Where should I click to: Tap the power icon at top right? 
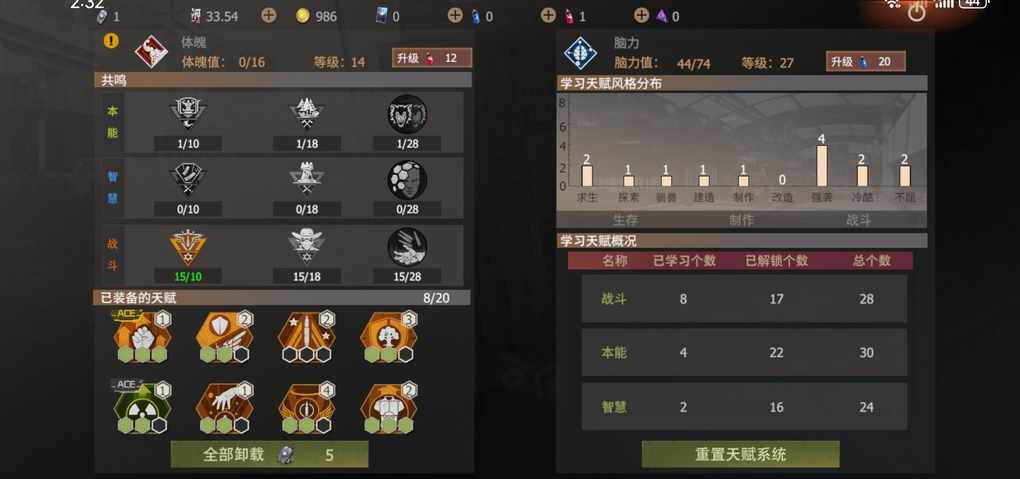coord(917,12)
